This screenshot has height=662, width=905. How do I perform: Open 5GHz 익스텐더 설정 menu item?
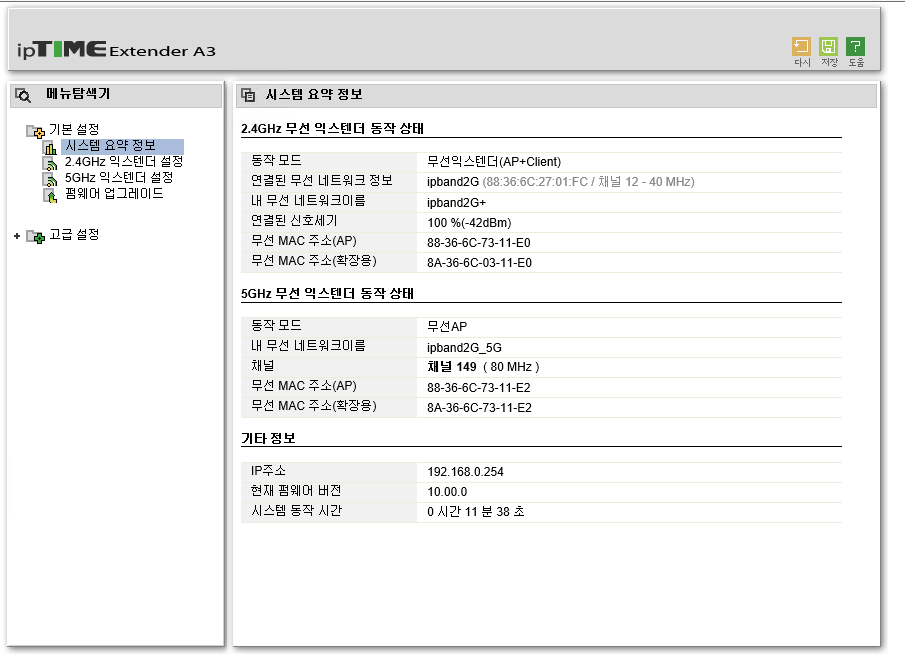tap(118, 178)
